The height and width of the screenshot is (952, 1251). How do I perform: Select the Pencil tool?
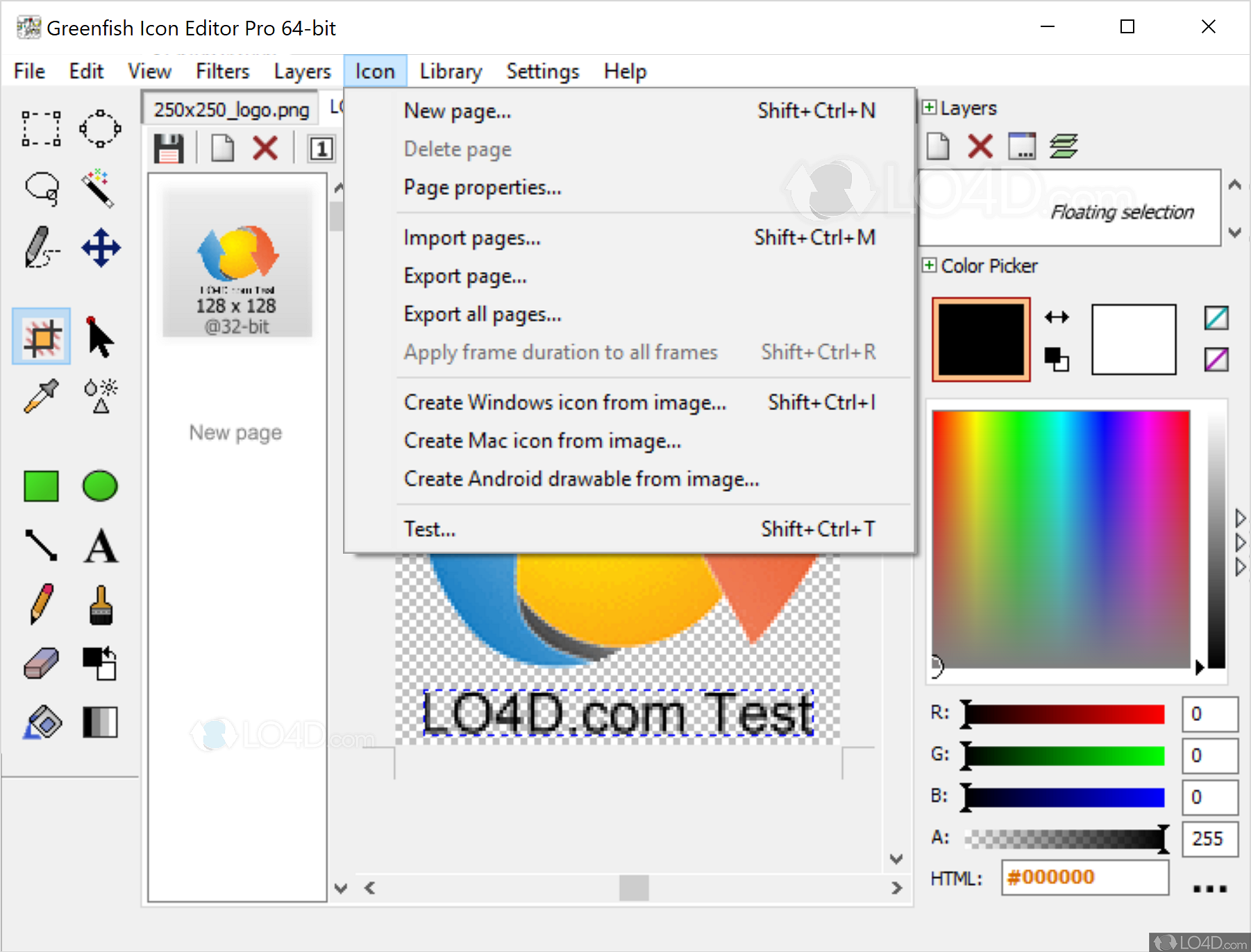point(40,604)
